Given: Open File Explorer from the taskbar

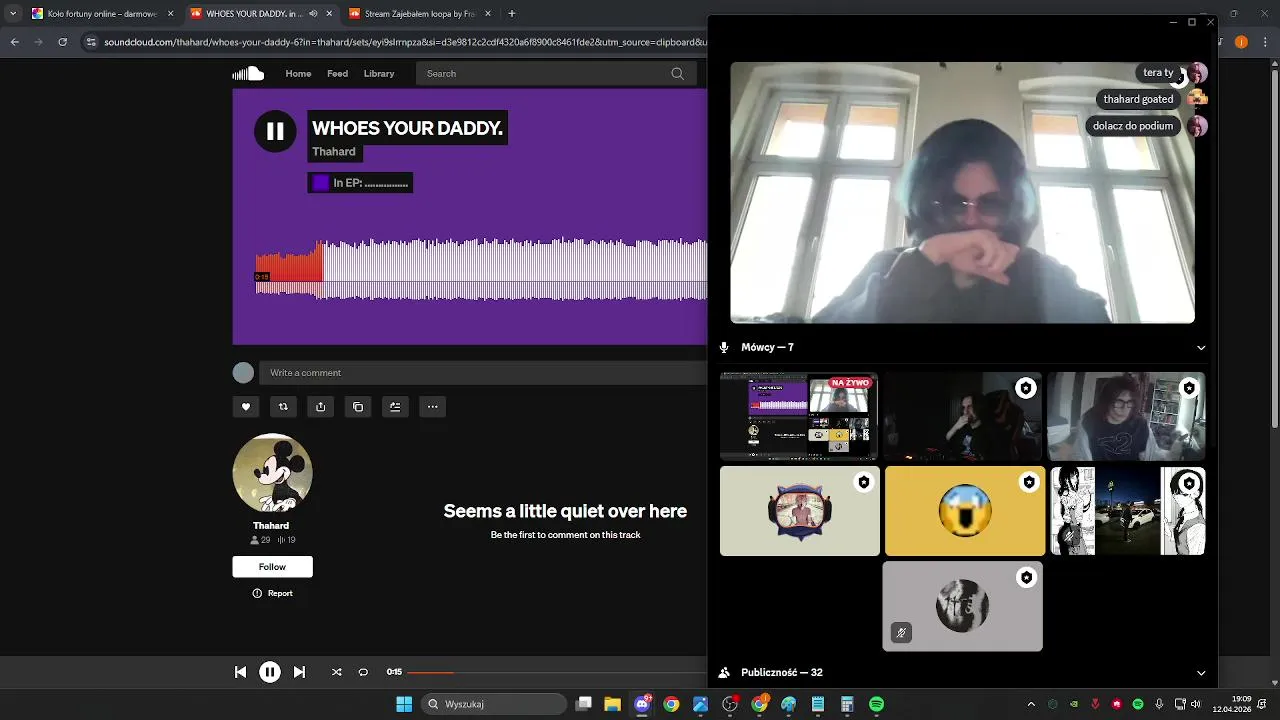Looking at the screenshot, I should 612,704.
